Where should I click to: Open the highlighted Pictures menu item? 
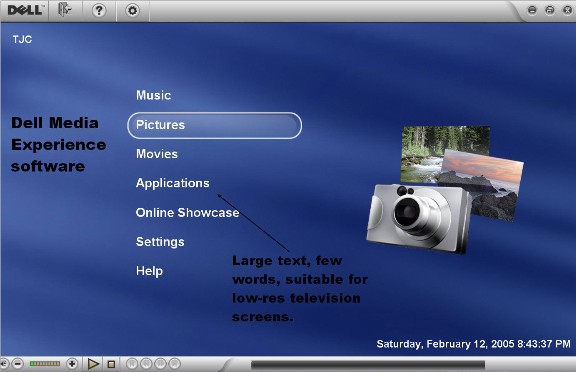215,125
